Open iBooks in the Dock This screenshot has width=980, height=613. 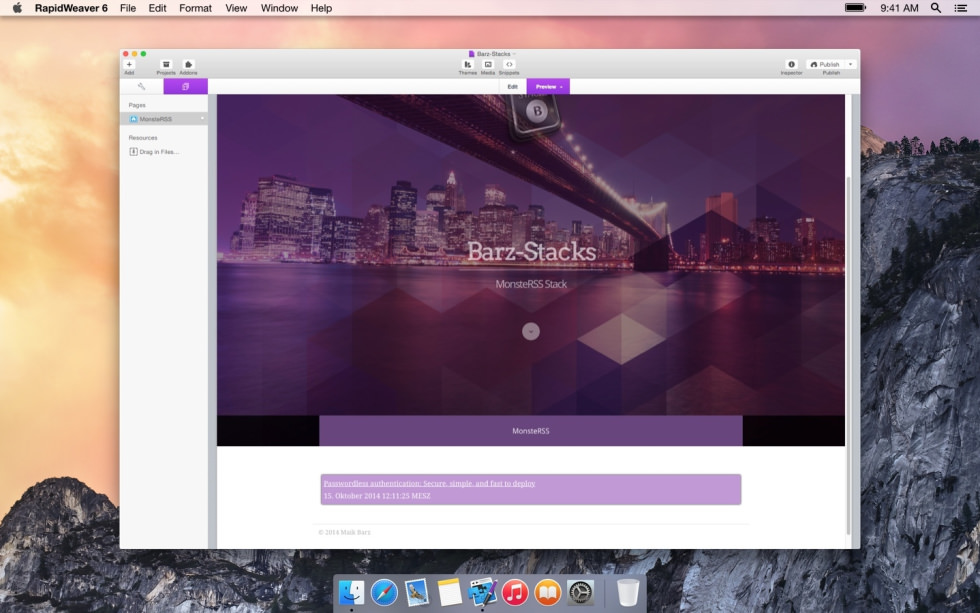click(548, 592)
